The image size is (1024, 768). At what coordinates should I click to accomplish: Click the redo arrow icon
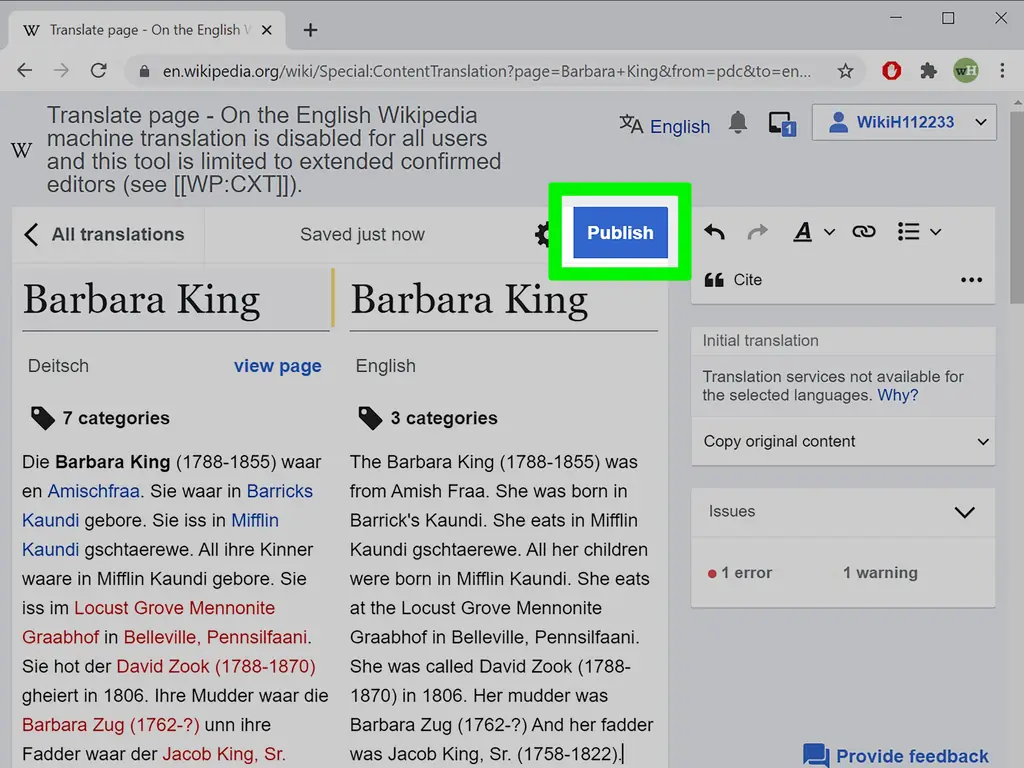pos(758,232)
